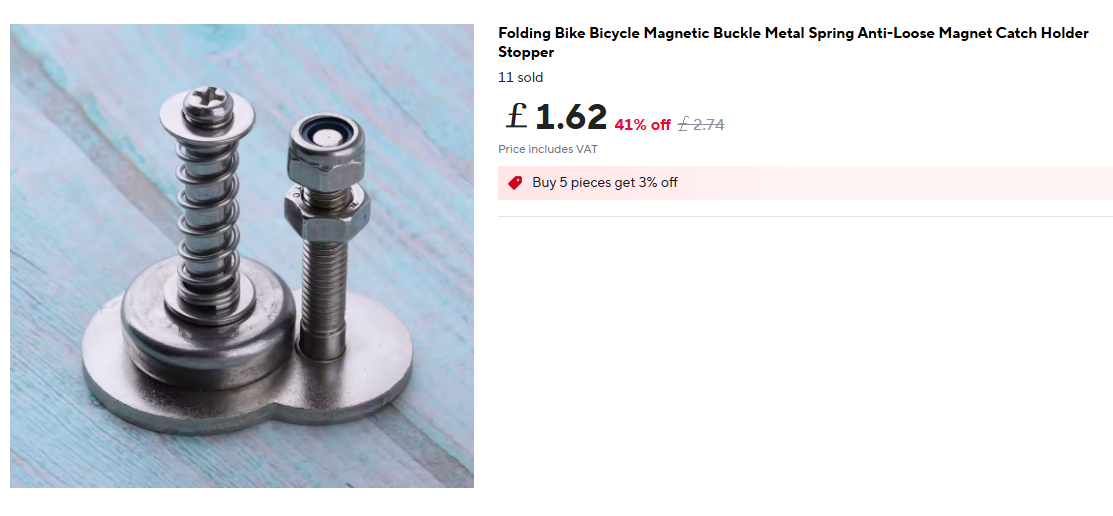Screen dimensions: 1113x516
Task: Click the 41% off discount label
Action: coord(642,125)
